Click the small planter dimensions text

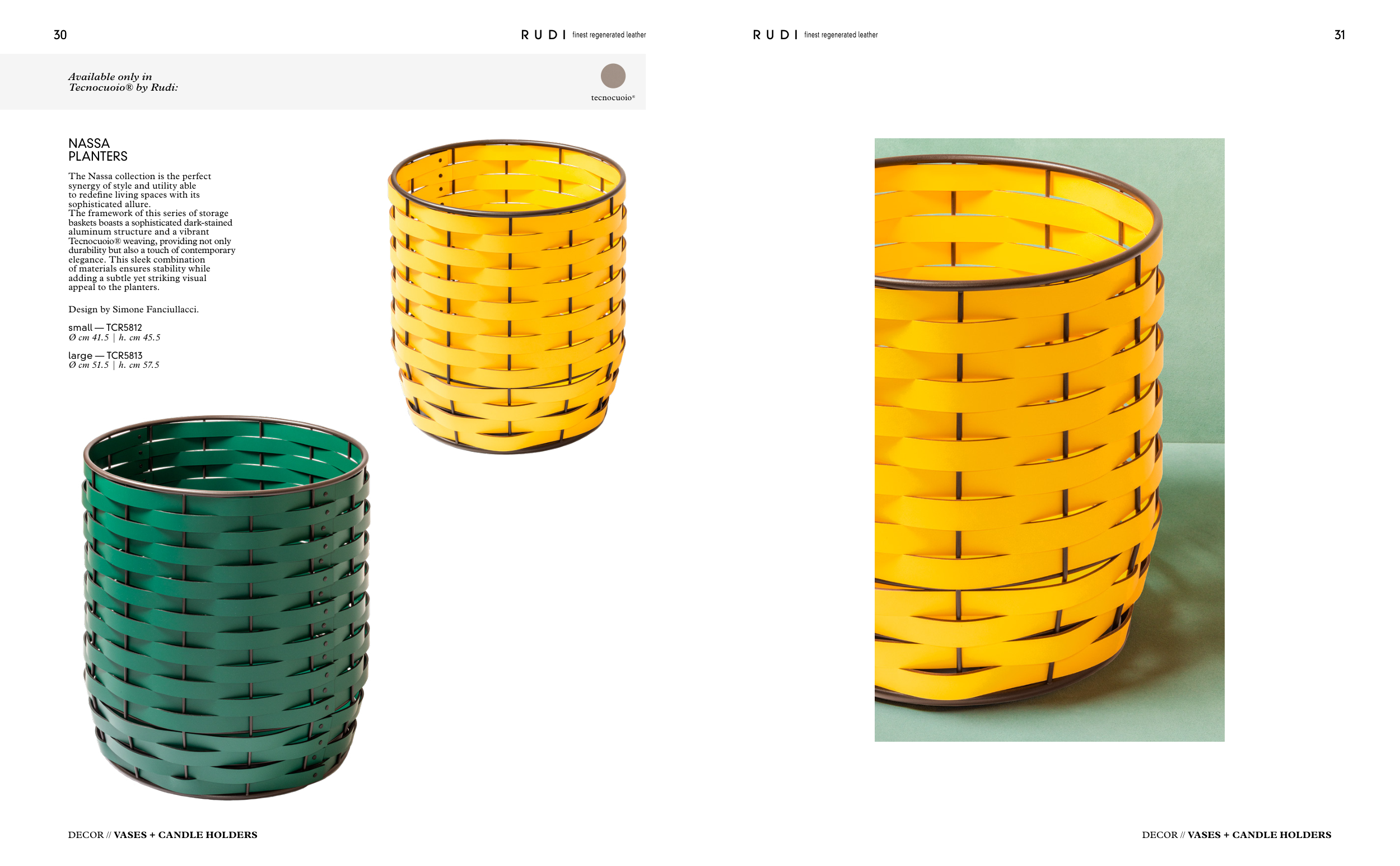tap(115, 338)
